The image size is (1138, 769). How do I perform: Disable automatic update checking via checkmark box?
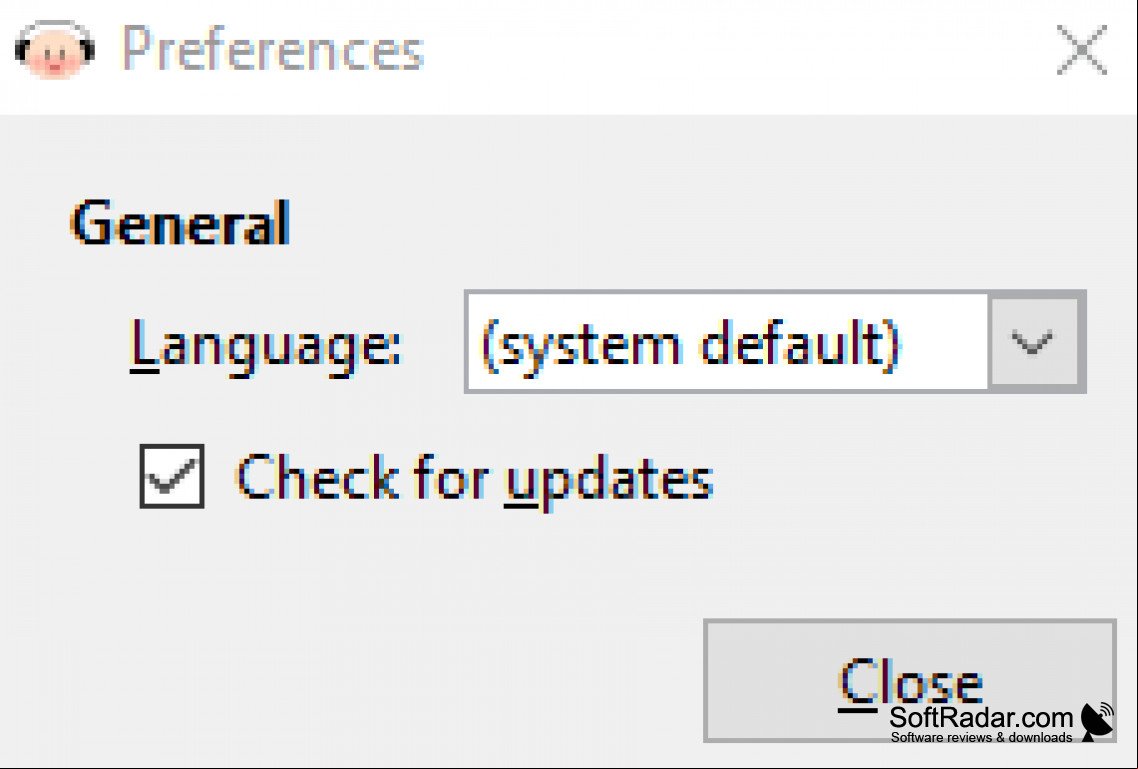click(x=172, y=476)
